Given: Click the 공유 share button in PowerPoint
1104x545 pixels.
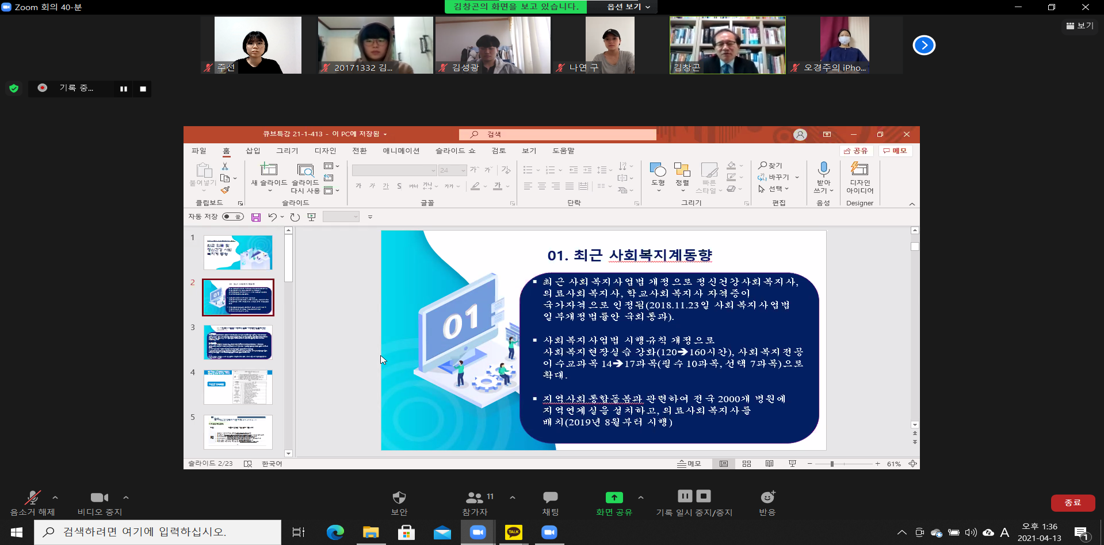Looking at the screenshot, I should (856, 151).
